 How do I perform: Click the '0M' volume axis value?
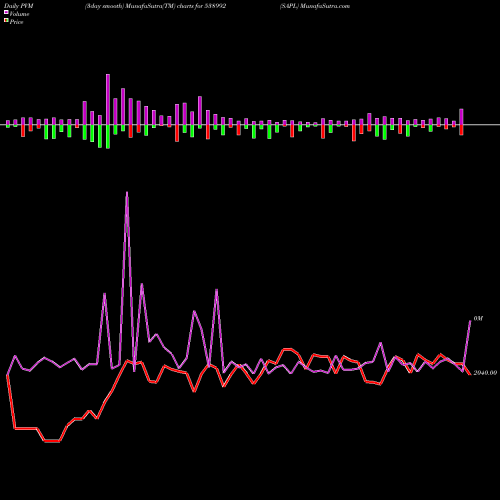[x=478, y=319]
